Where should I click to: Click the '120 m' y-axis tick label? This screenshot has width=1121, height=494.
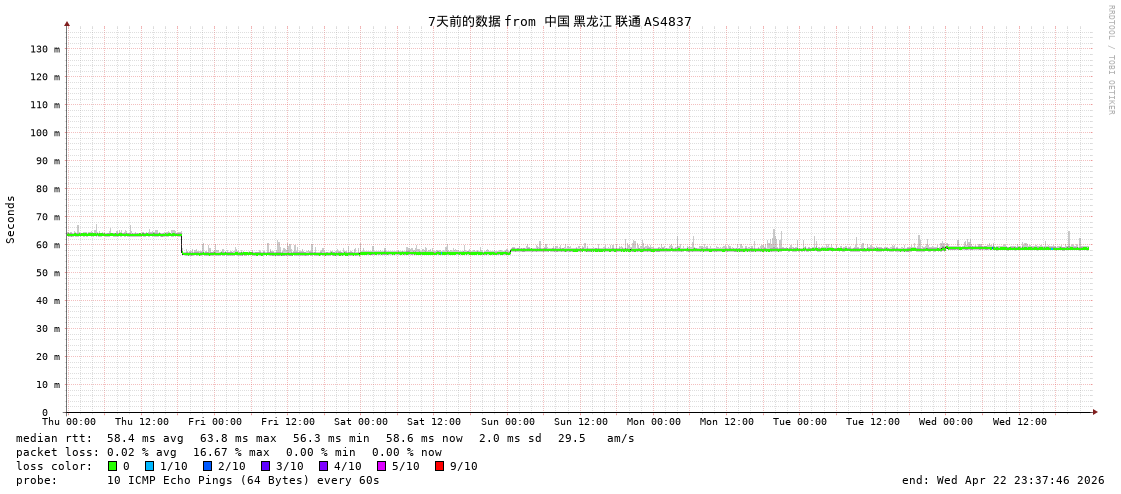(x=45, y=77)
